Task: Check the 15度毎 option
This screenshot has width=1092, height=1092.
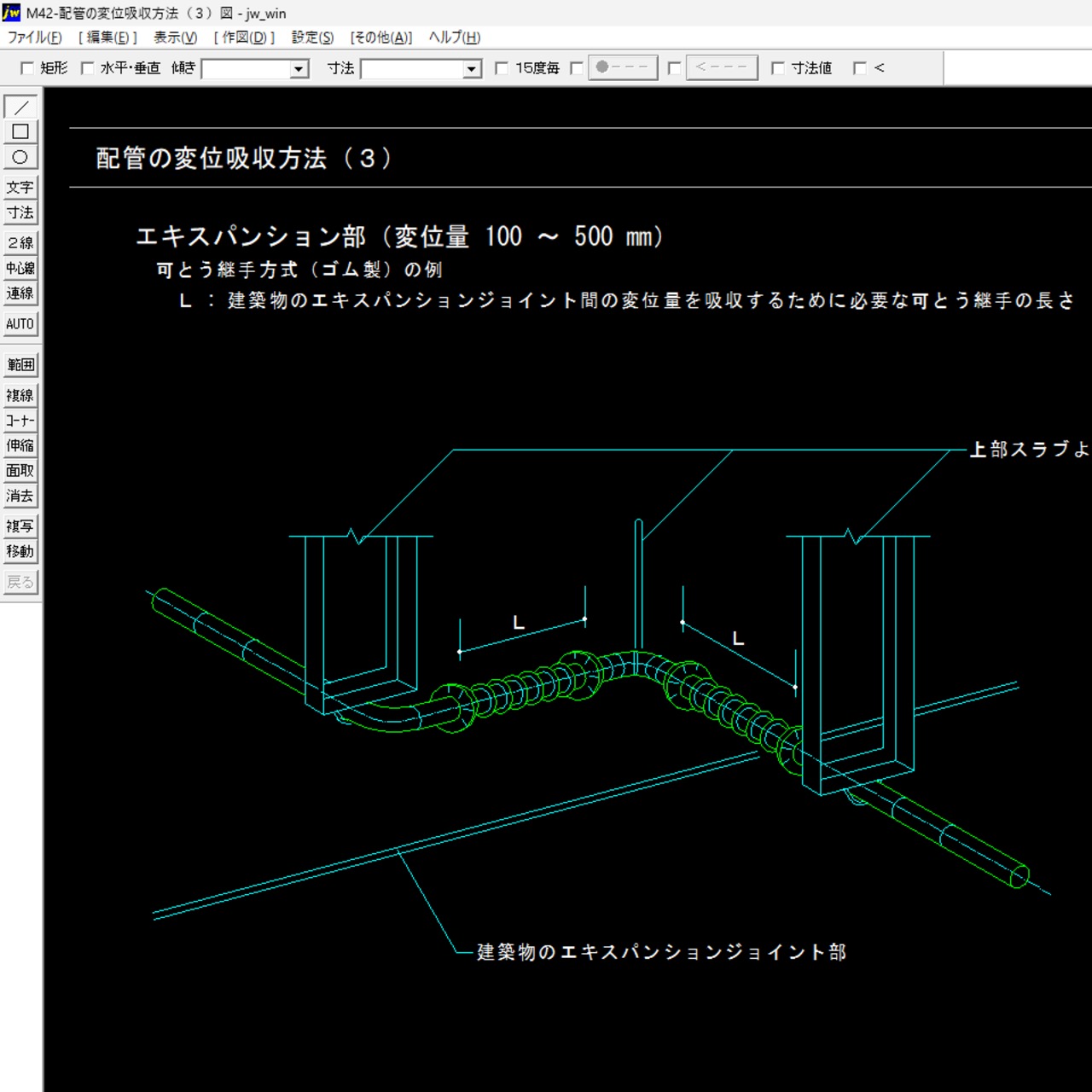Action: pos(502,68)
